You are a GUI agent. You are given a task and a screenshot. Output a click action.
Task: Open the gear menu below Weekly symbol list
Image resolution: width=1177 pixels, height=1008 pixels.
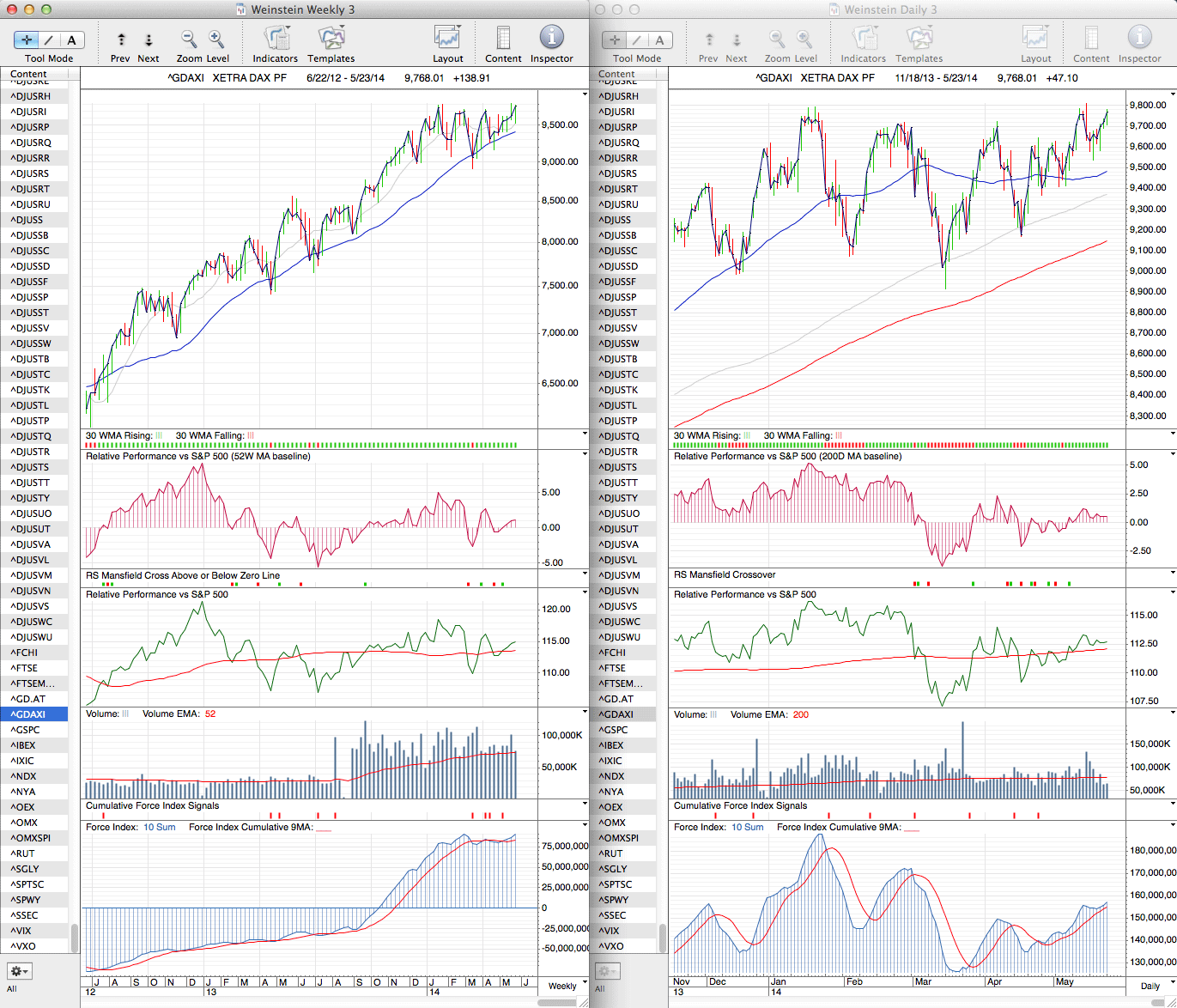point(19,971)
